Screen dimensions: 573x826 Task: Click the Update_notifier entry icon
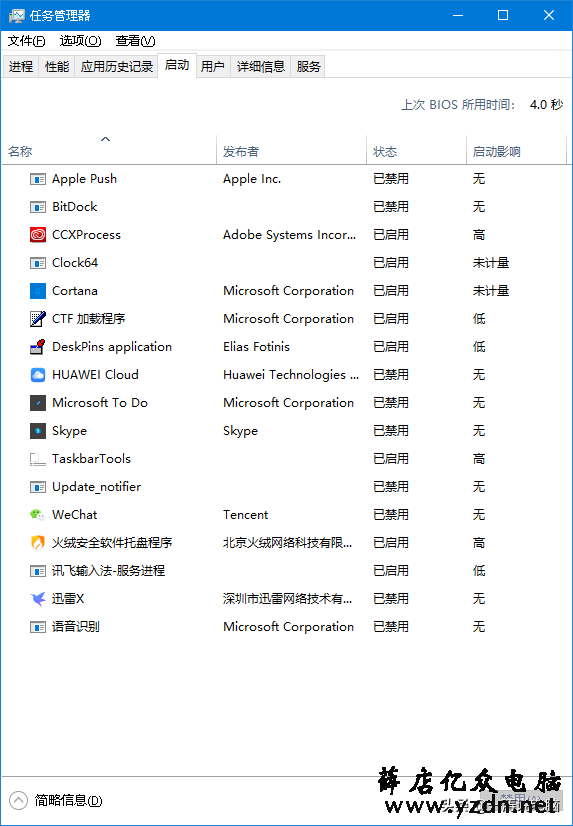tap(37, 487)
